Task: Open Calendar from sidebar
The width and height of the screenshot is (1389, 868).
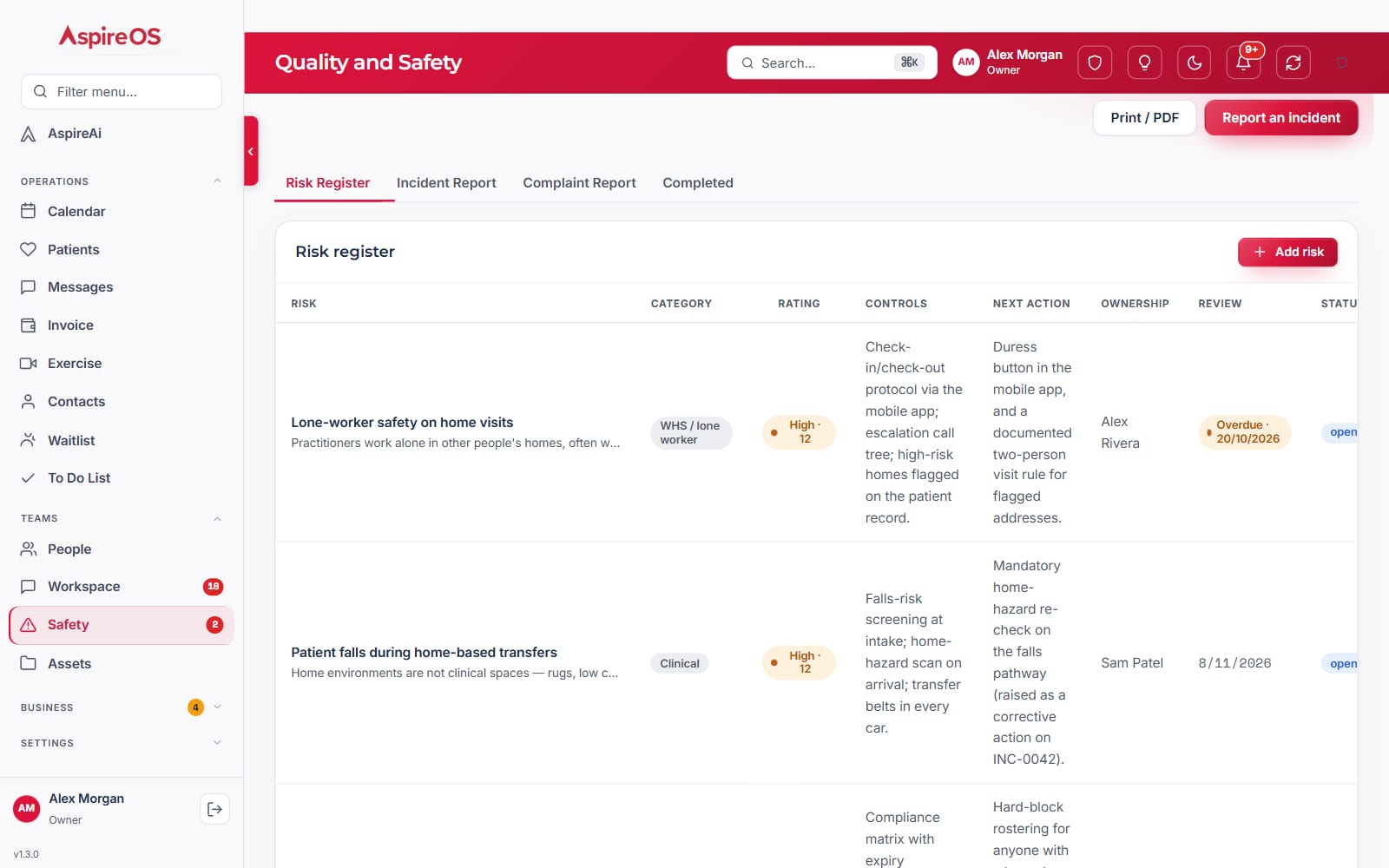Action: (x=122, y=211)
